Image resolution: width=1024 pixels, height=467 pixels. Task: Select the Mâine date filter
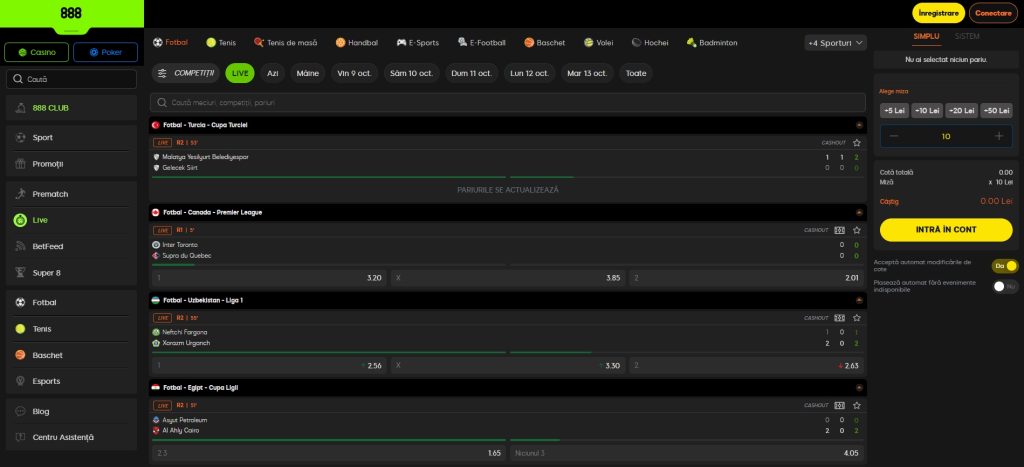tap(308, 73)
